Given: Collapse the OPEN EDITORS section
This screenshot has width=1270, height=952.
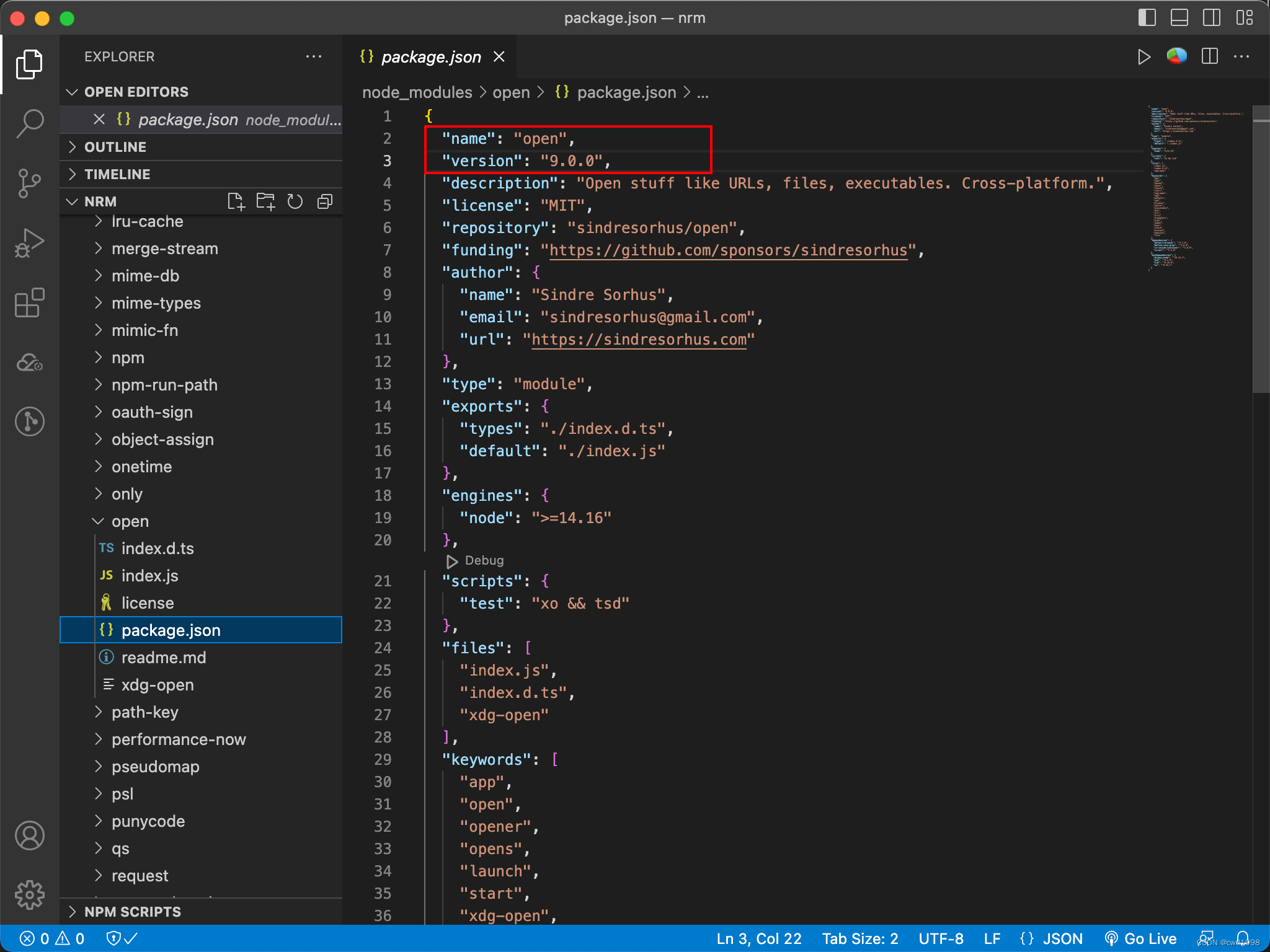Looking at the screenshot, I should pos(201,92).
